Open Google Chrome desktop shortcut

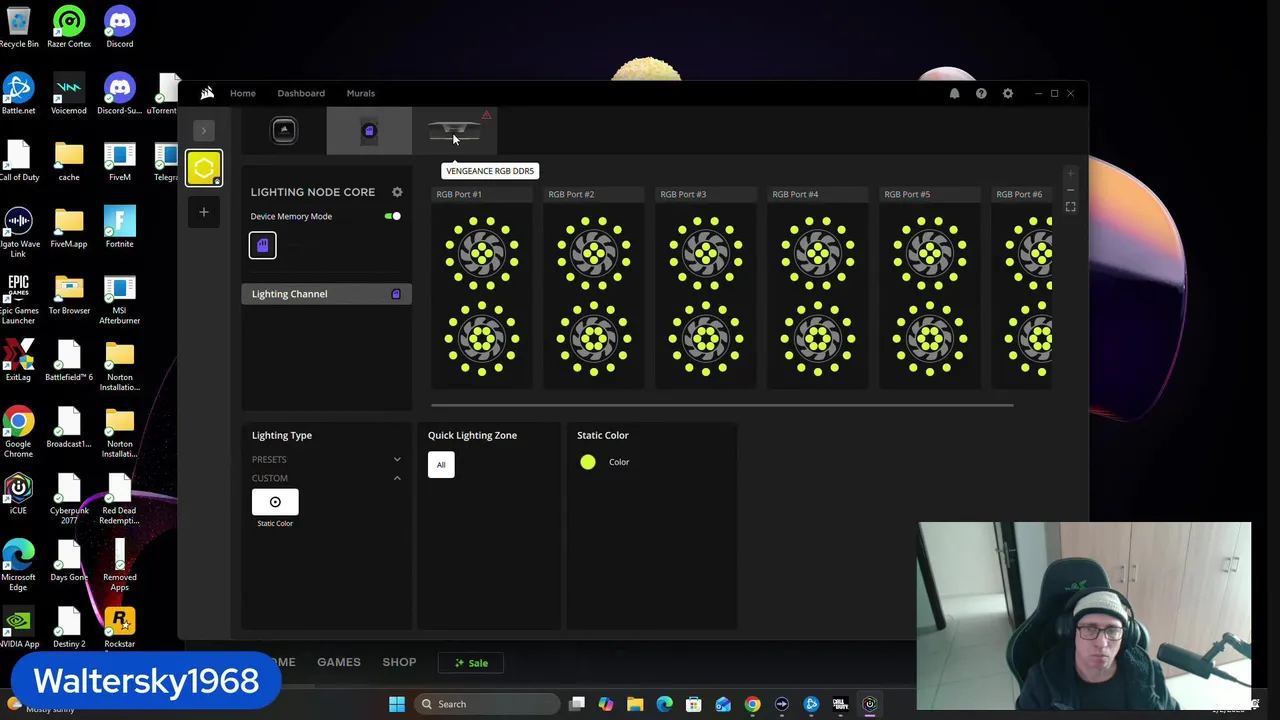coord(18,431)
